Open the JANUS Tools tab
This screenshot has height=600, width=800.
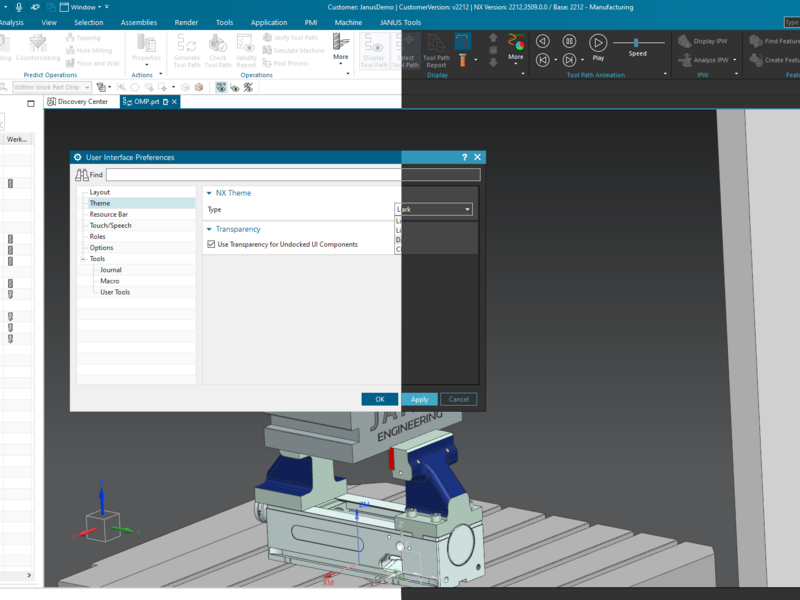pyautogui.click(x=401, y=22)
